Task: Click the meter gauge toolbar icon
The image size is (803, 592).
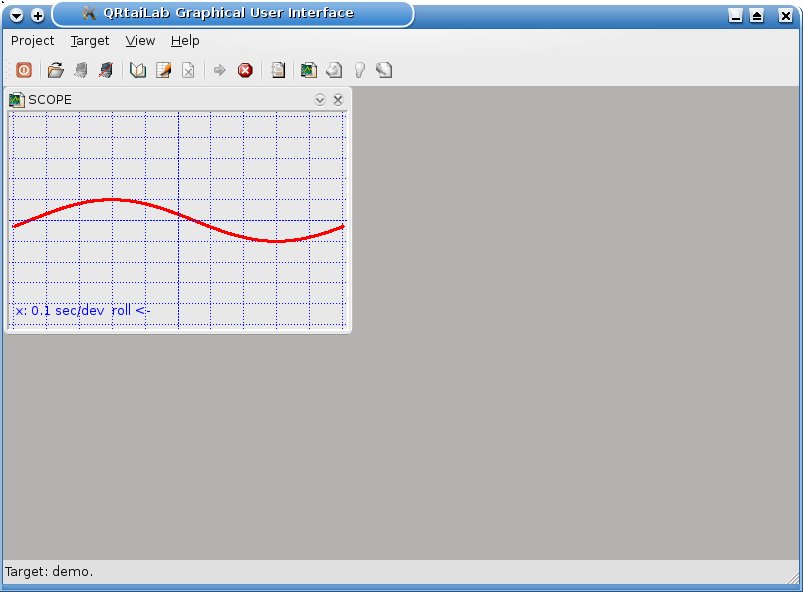Action: [x=335, y=70]
